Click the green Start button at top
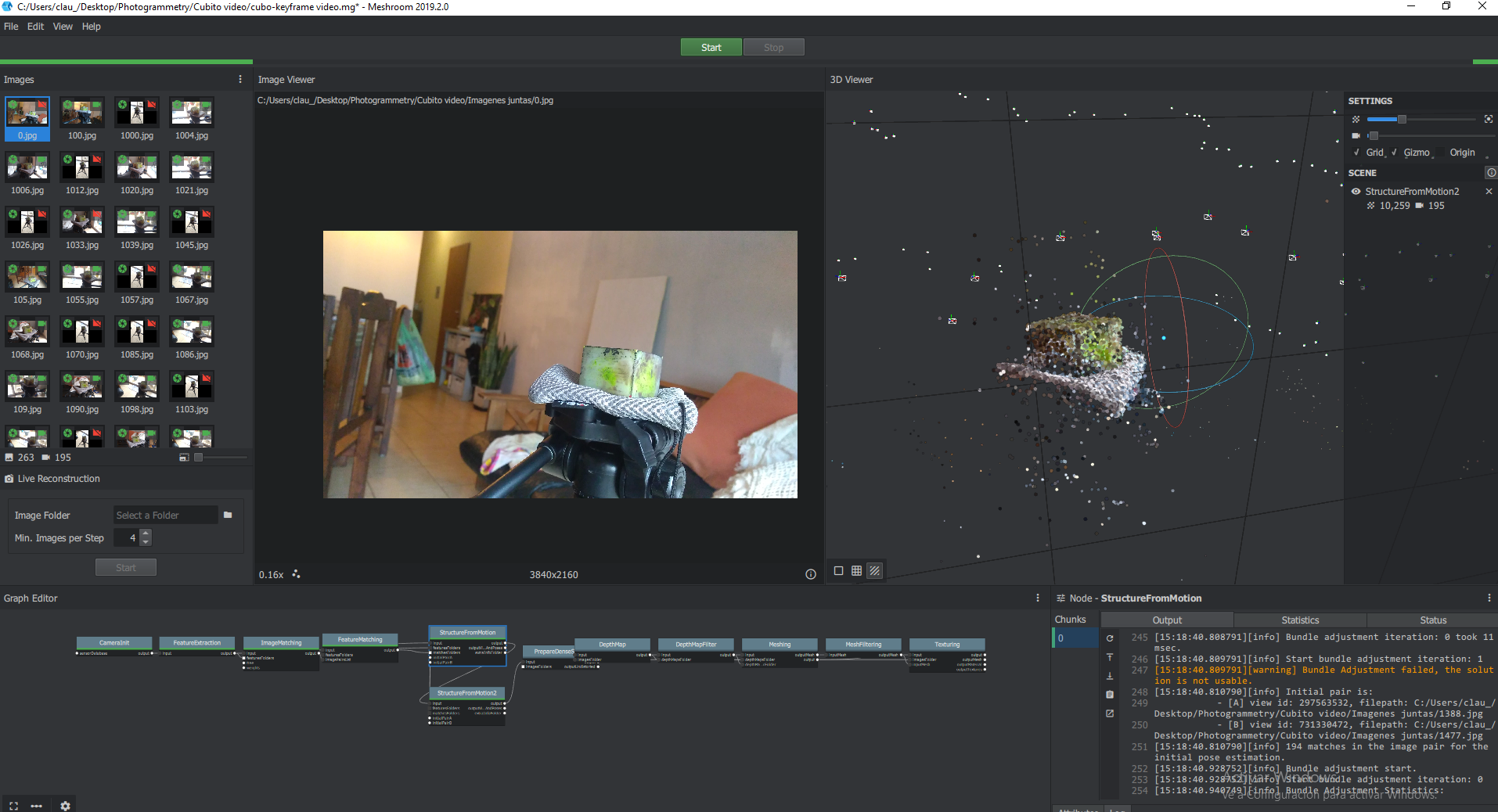1498x812 pixels. pos(711,48)
